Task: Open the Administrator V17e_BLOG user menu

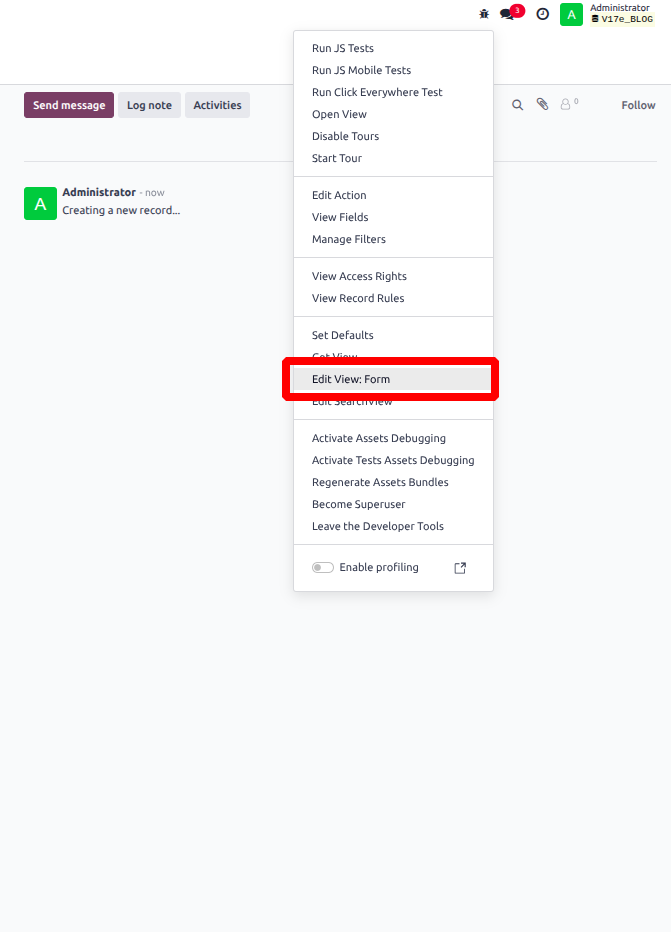Action: pyautogui.click(x=620, y=14)
